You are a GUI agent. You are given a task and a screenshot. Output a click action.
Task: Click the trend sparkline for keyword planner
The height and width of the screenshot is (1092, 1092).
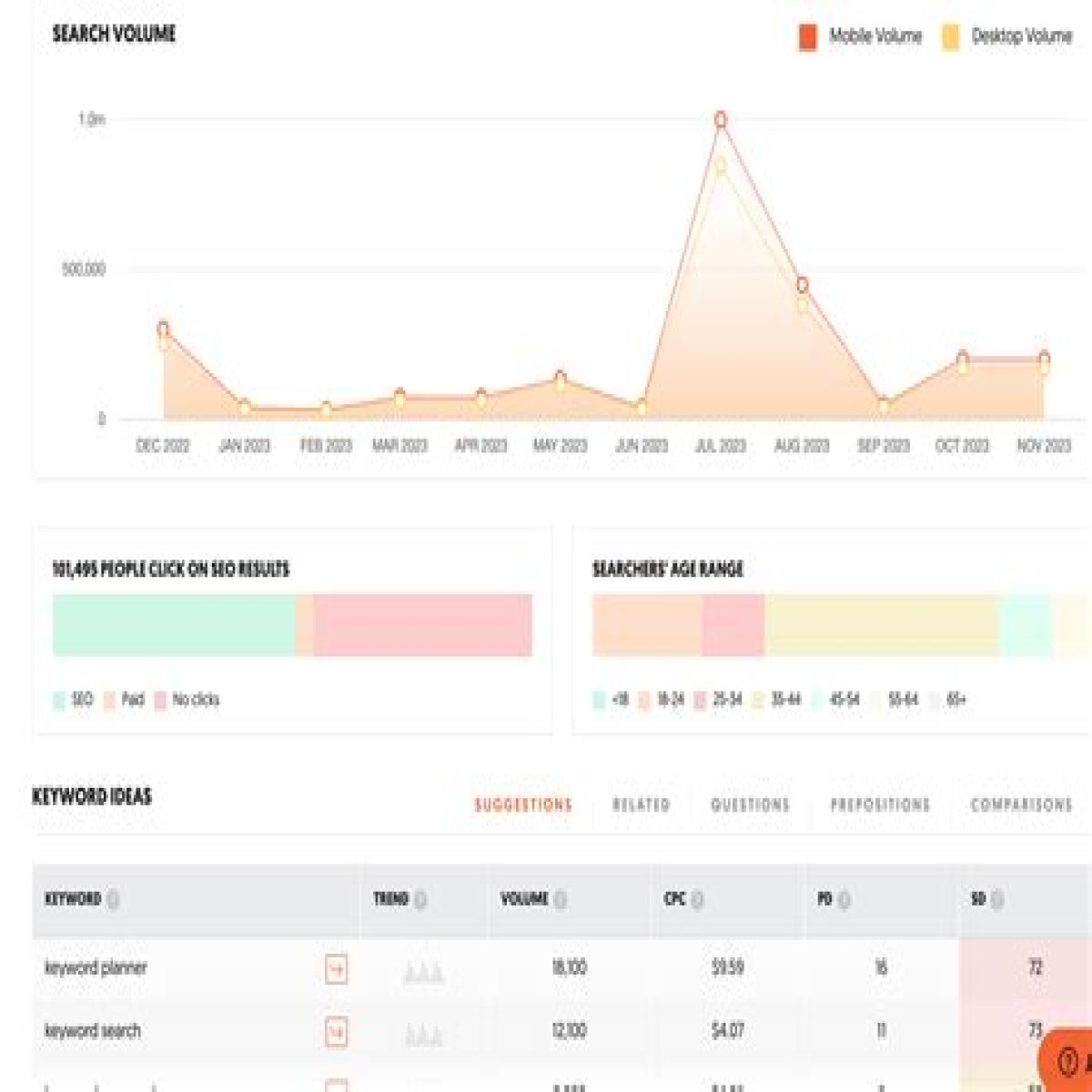coord(423,975)
